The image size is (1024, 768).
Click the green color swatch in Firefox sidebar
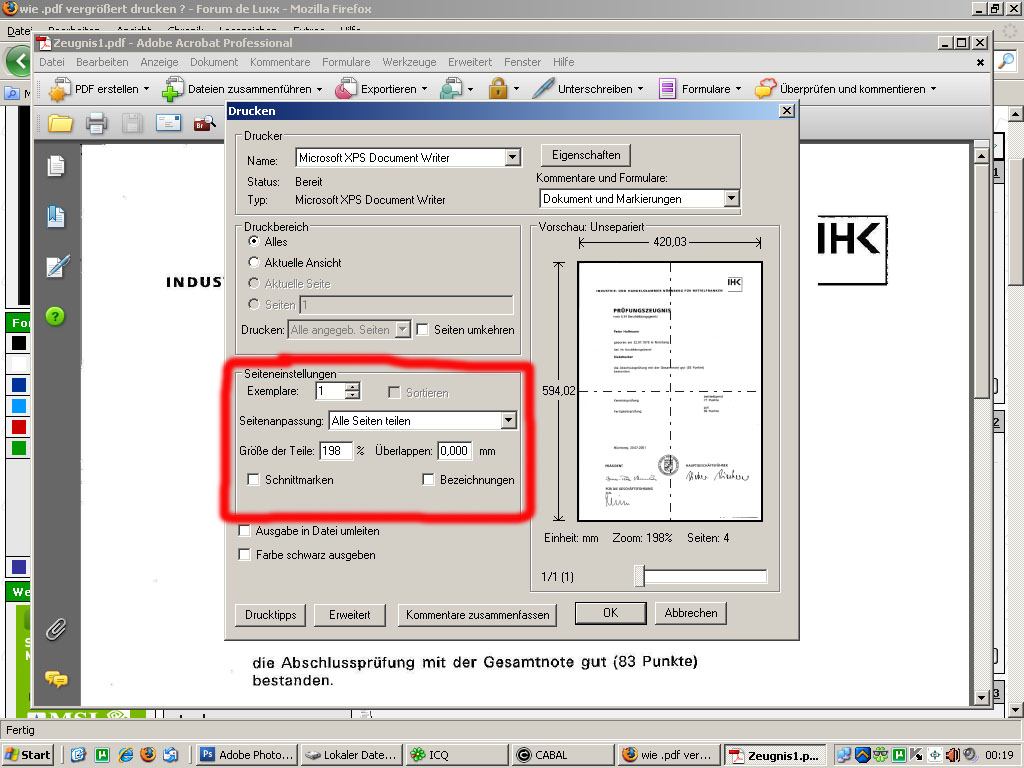(x=19, y=447)
